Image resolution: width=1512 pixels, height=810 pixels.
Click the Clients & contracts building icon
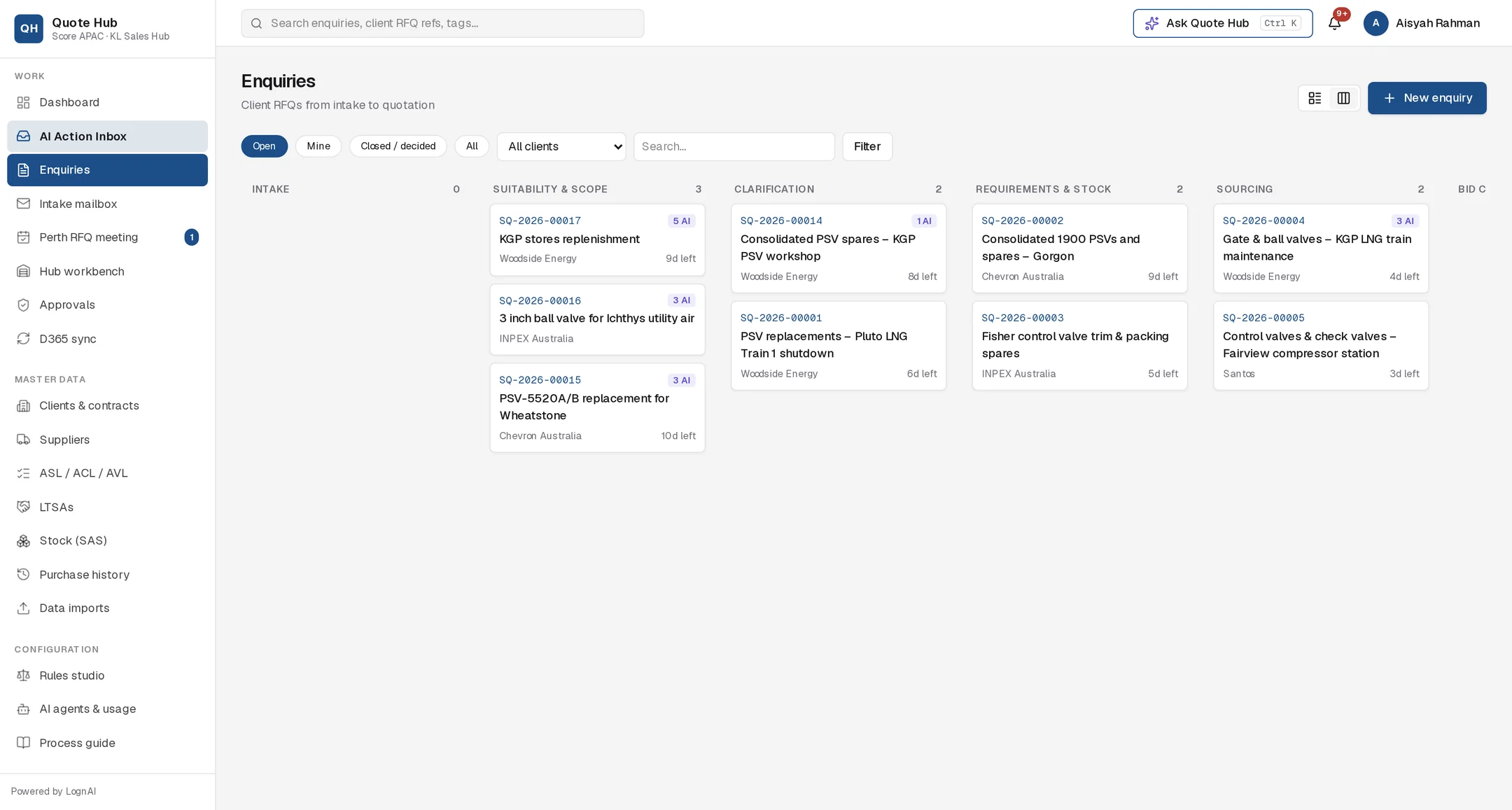click(x=23, y=406)
